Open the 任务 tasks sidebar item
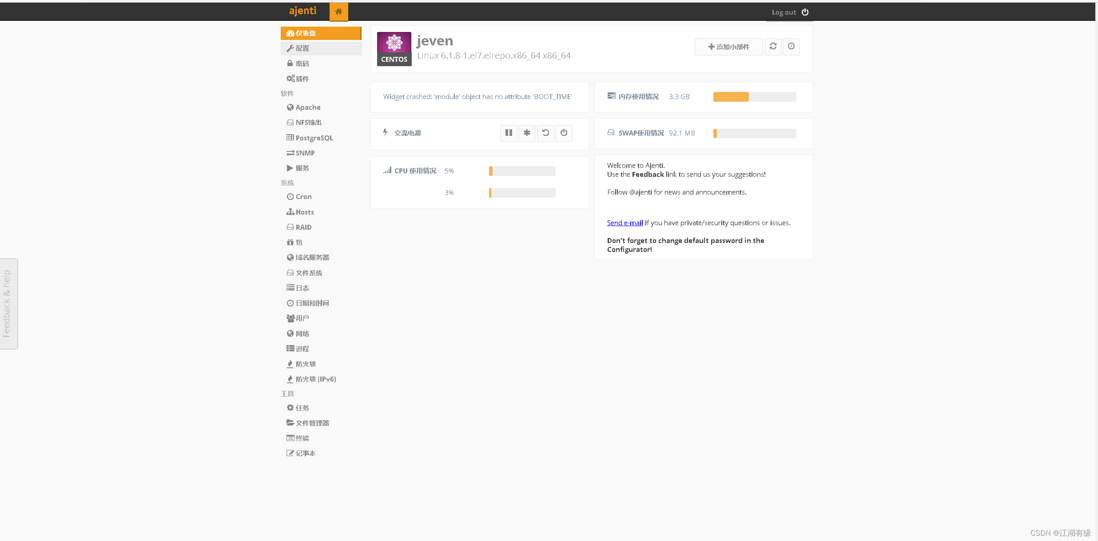The height and width of the screenshot is (541, 1098). [321, 408]
